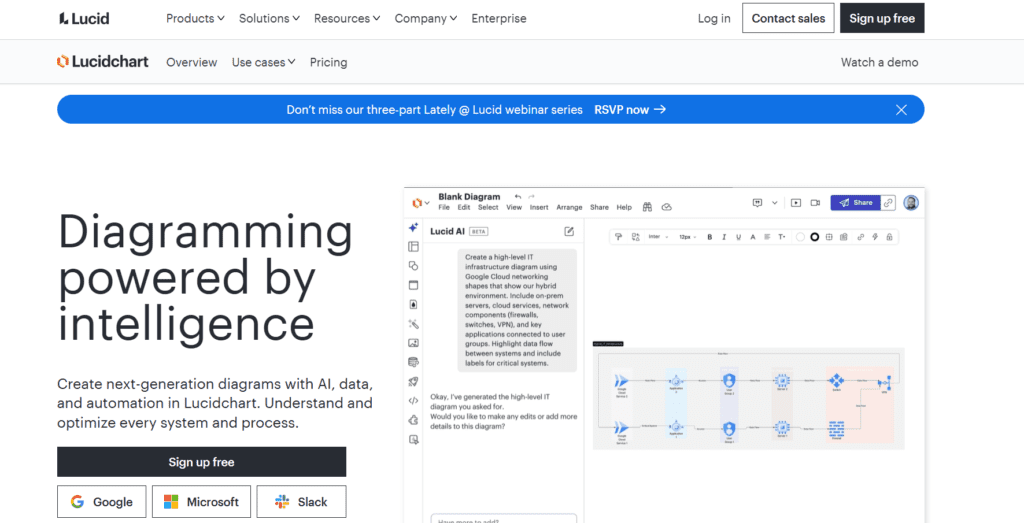Click the RSVP now link in the banner
Viewport: 1024px width, 523px height.
630,110
